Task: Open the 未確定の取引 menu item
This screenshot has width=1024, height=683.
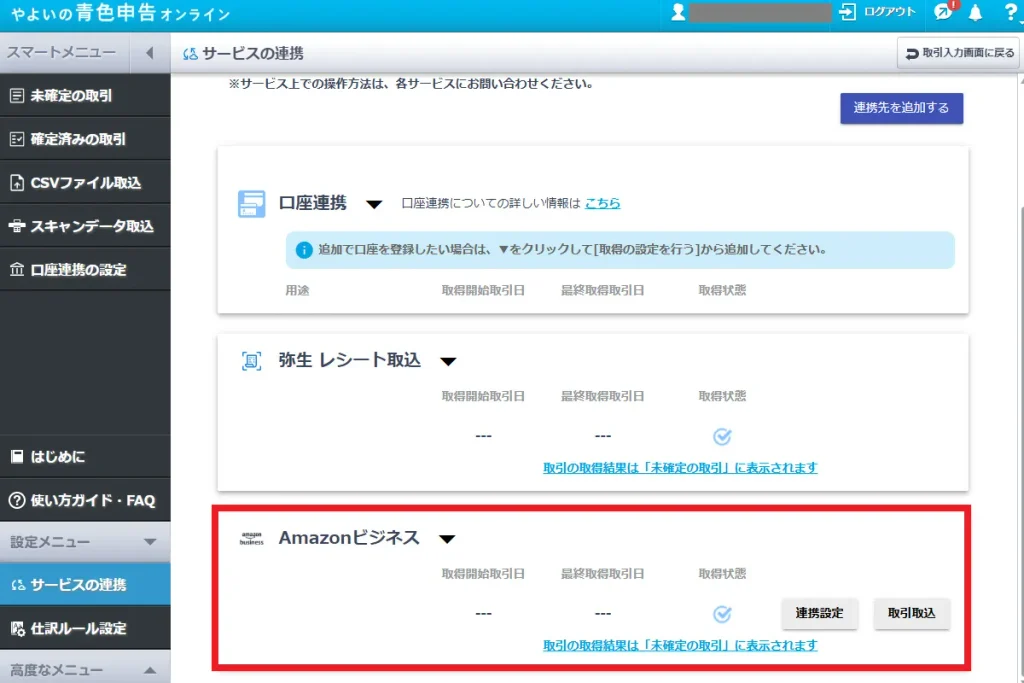Action: tap(85, 95)
